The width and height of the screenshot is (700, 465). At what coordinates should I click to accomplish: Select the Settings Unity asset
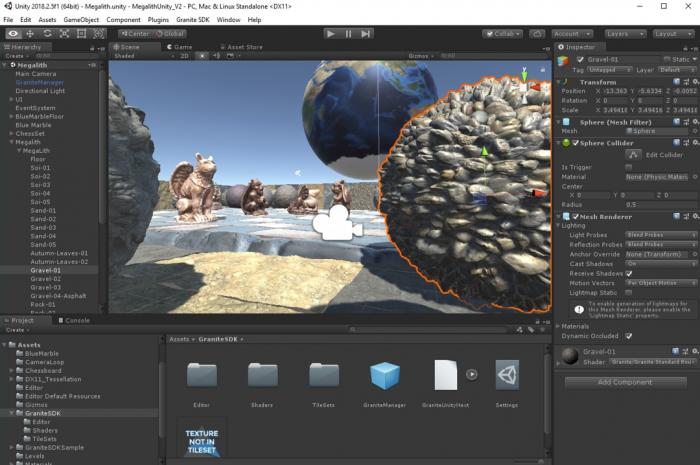507,375
